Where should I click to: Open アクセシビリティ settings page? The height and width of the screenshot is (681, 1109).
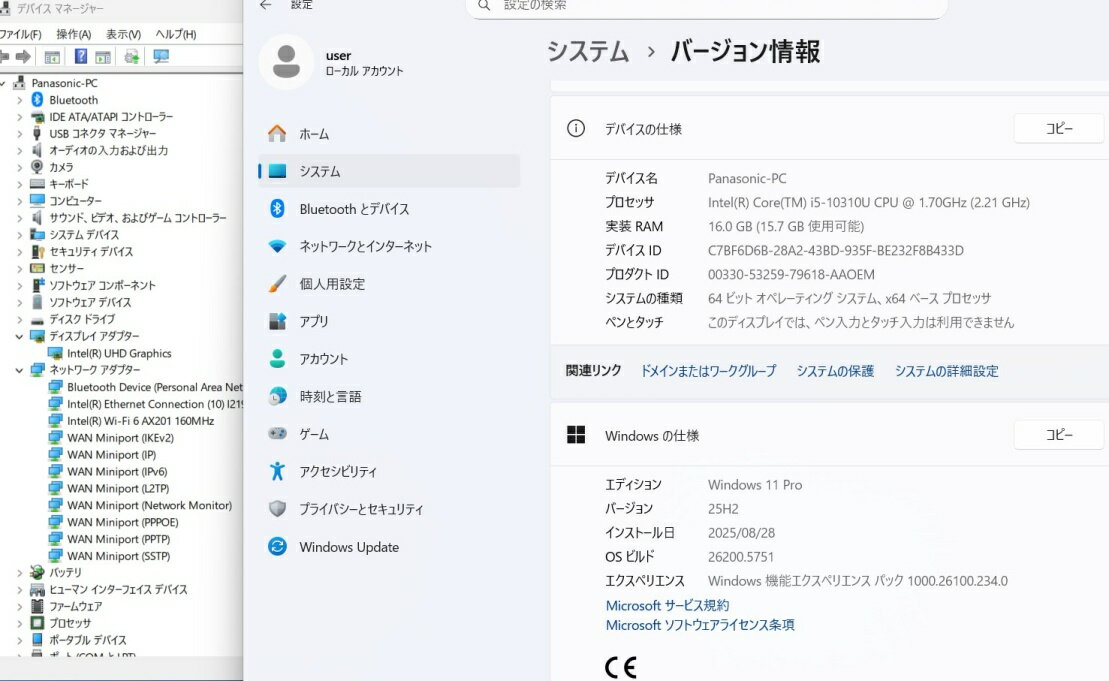coord(338,472)
